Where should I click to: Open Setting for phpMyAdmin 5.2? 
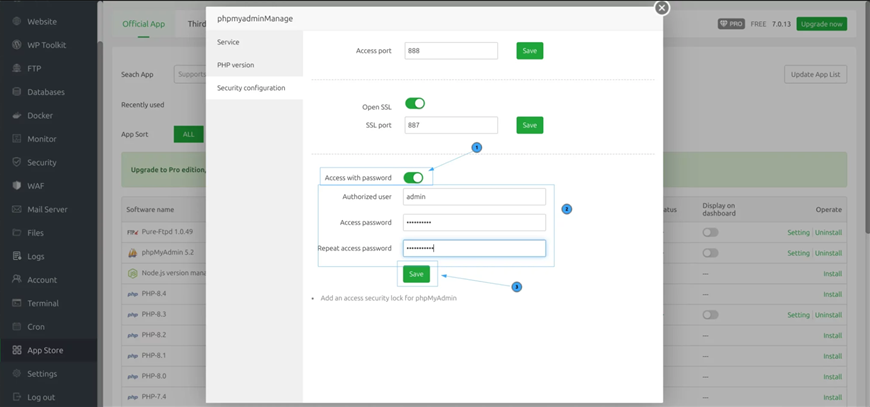pos(798,253)
